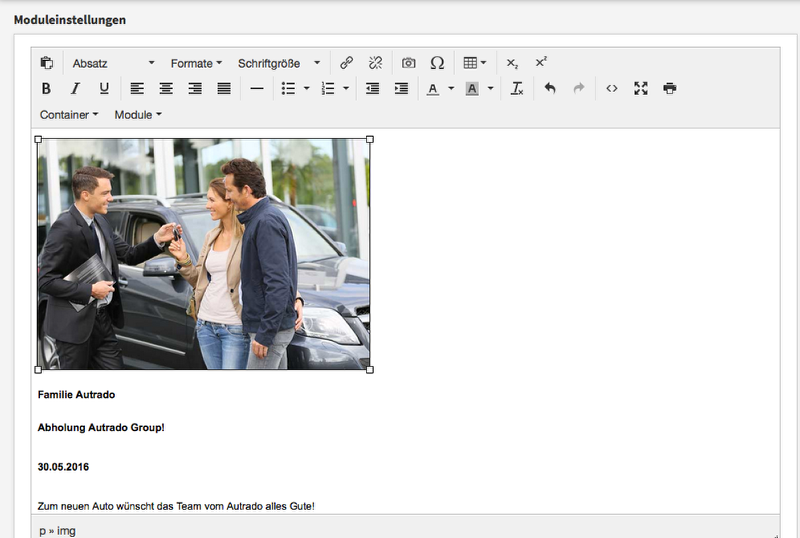Select the car dealership image in editor

204,254
